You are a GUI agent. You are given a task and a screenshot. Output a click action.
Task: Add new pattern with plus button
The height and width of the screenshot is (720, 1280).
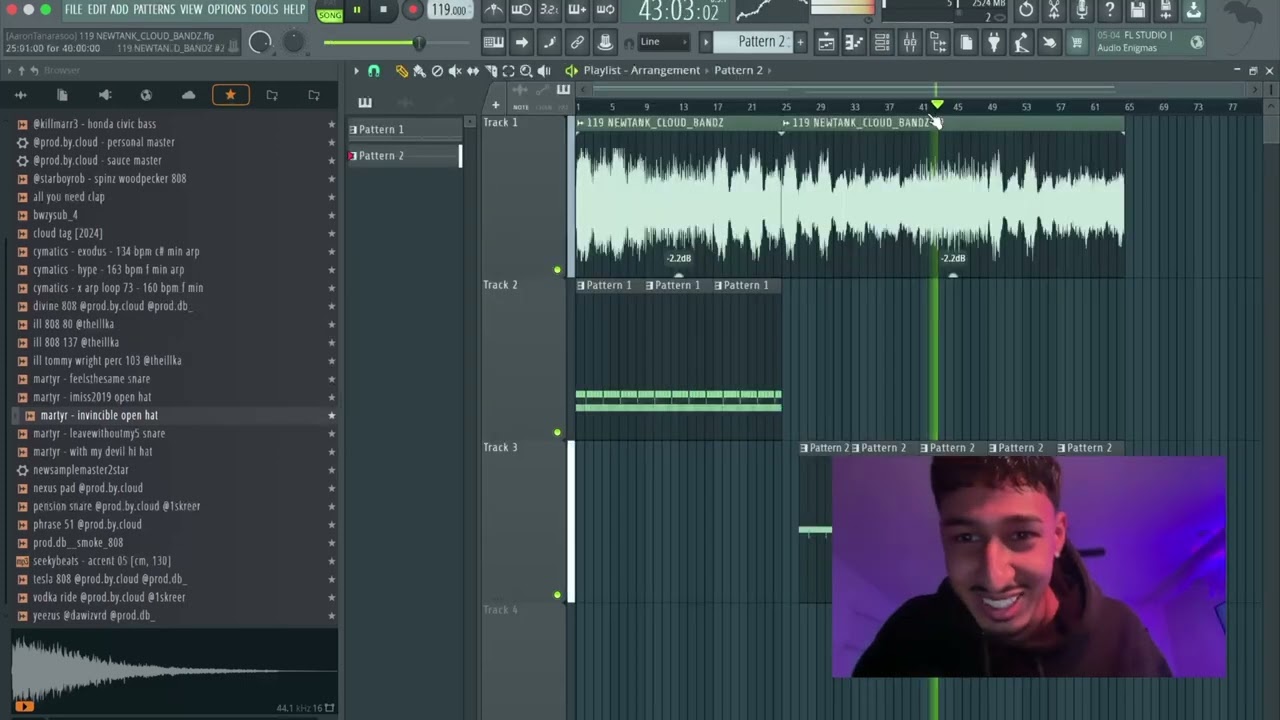coord(800,42)
